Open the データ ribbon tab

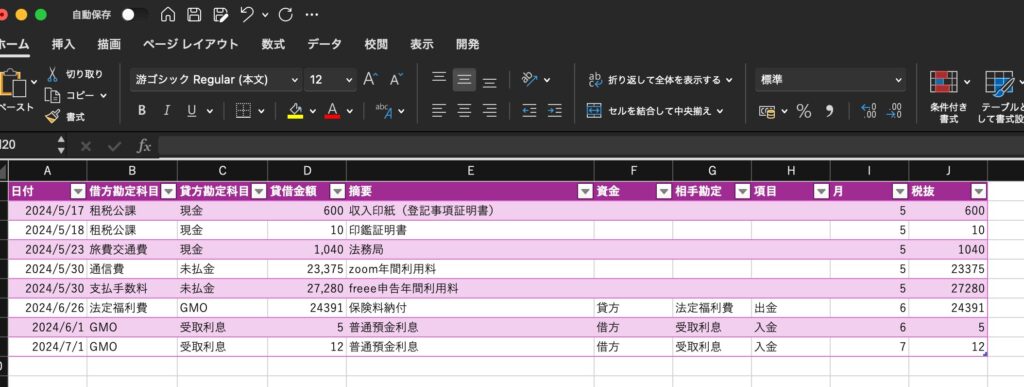point(325,44)
